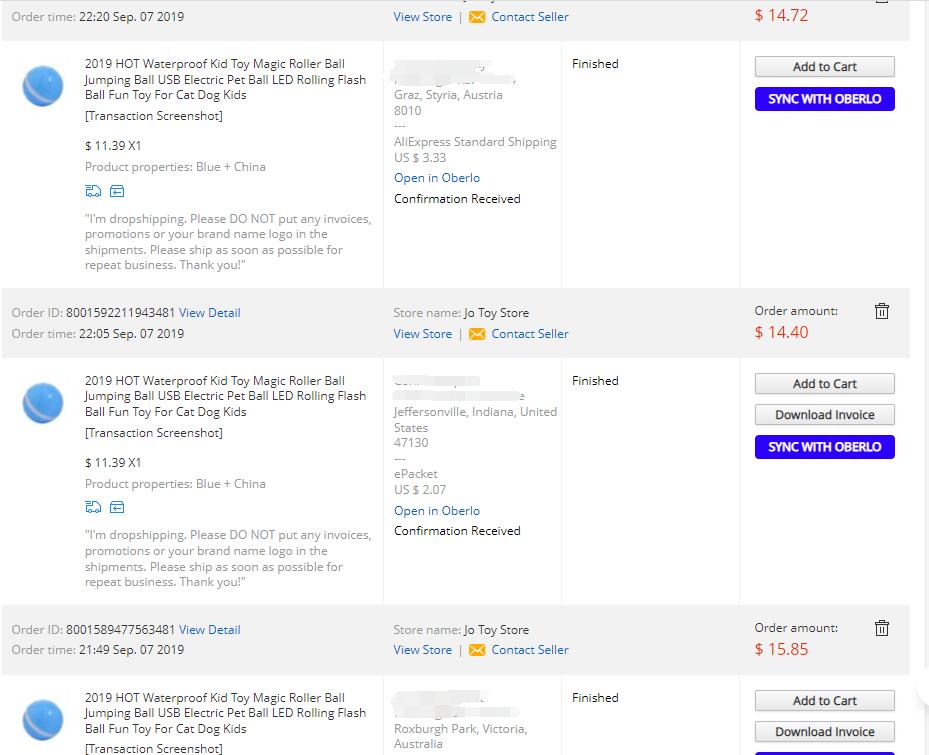Click the card icon beside truck in Indiana order
Image resolution: width=929 pixels, height=755 pixels.
(117, 507)
